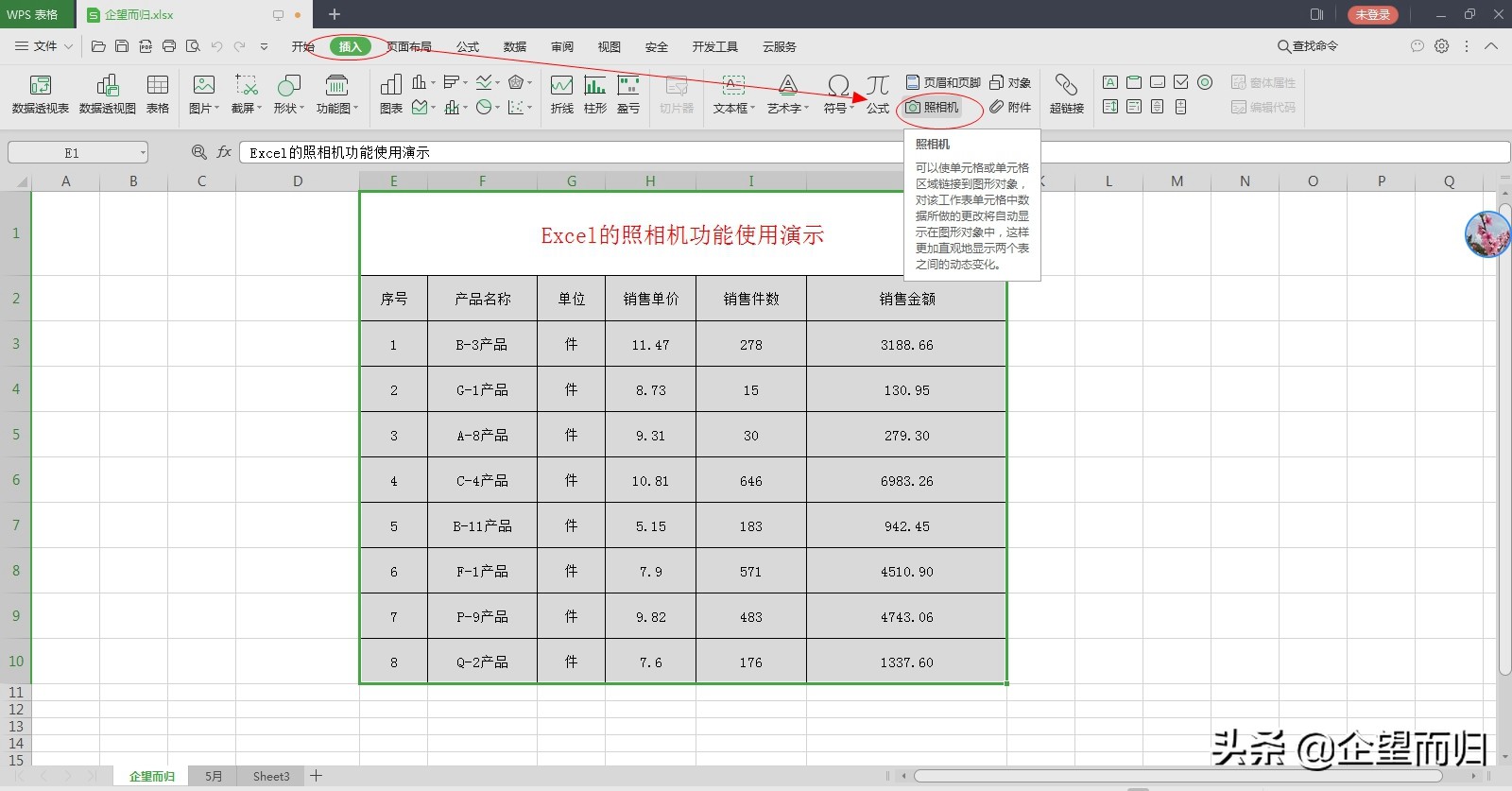The width and height of the screenshot is (1512, 791).
Task: Insert an 对象 object
Action: 1010,82
